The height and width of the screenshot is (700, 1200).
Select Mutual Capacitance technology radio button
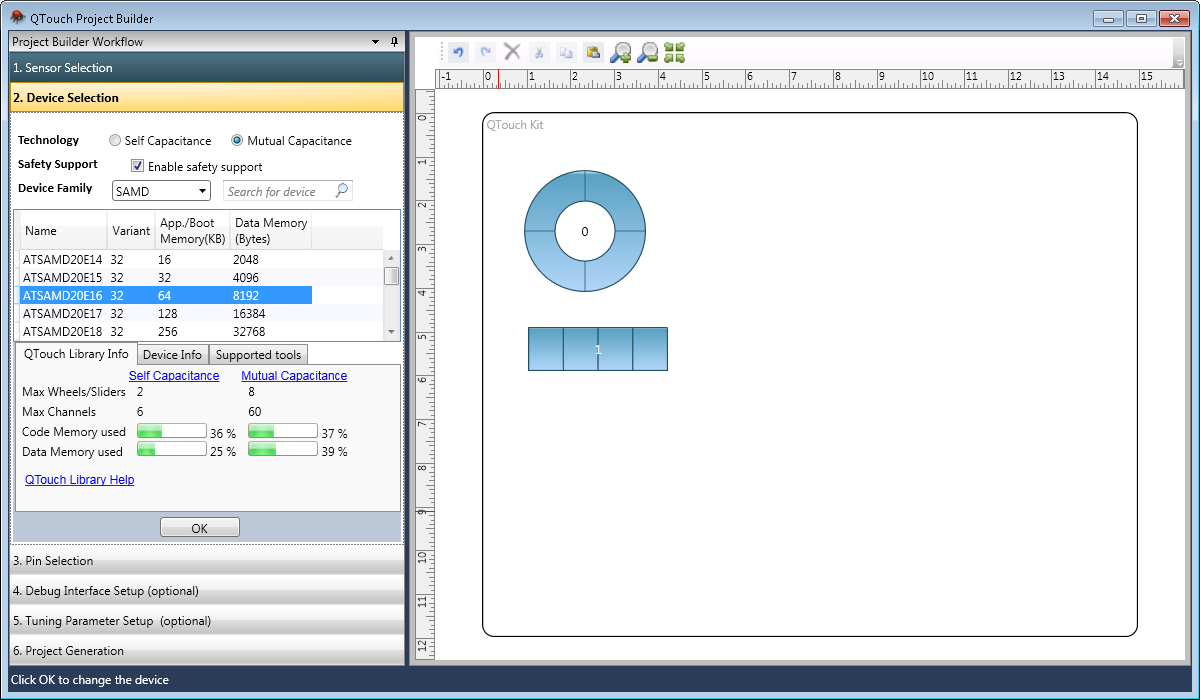(237, 141)
